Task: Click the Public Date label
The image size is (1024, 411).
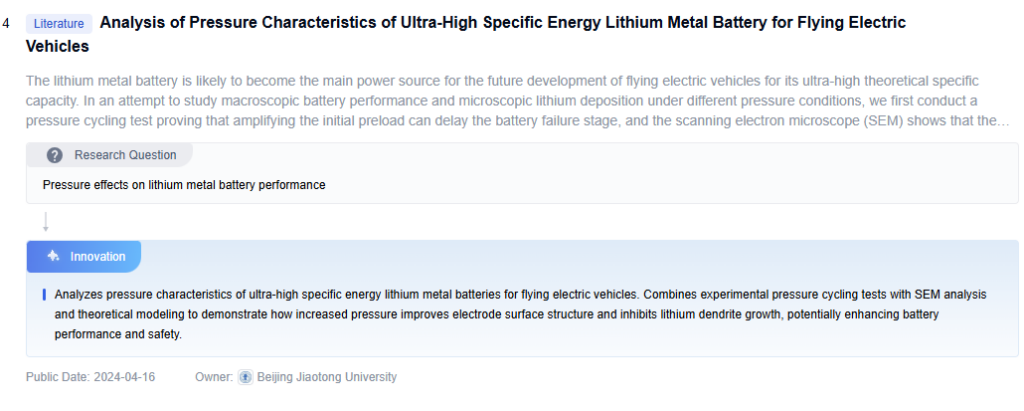Action: [x=57, y=377]
